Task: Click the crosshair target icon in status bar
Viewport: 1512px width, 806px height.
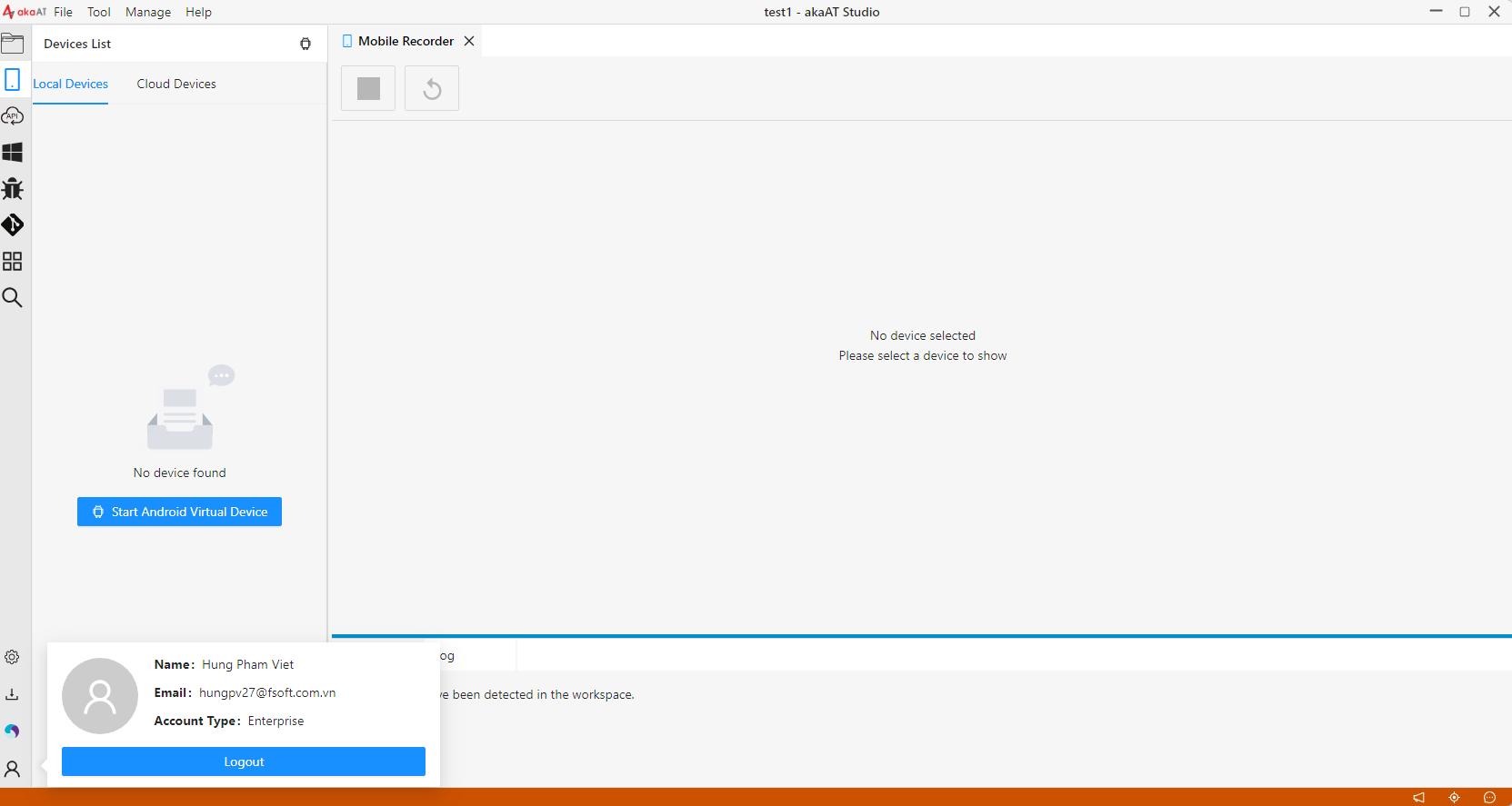Action: [x=1454, y=797]
